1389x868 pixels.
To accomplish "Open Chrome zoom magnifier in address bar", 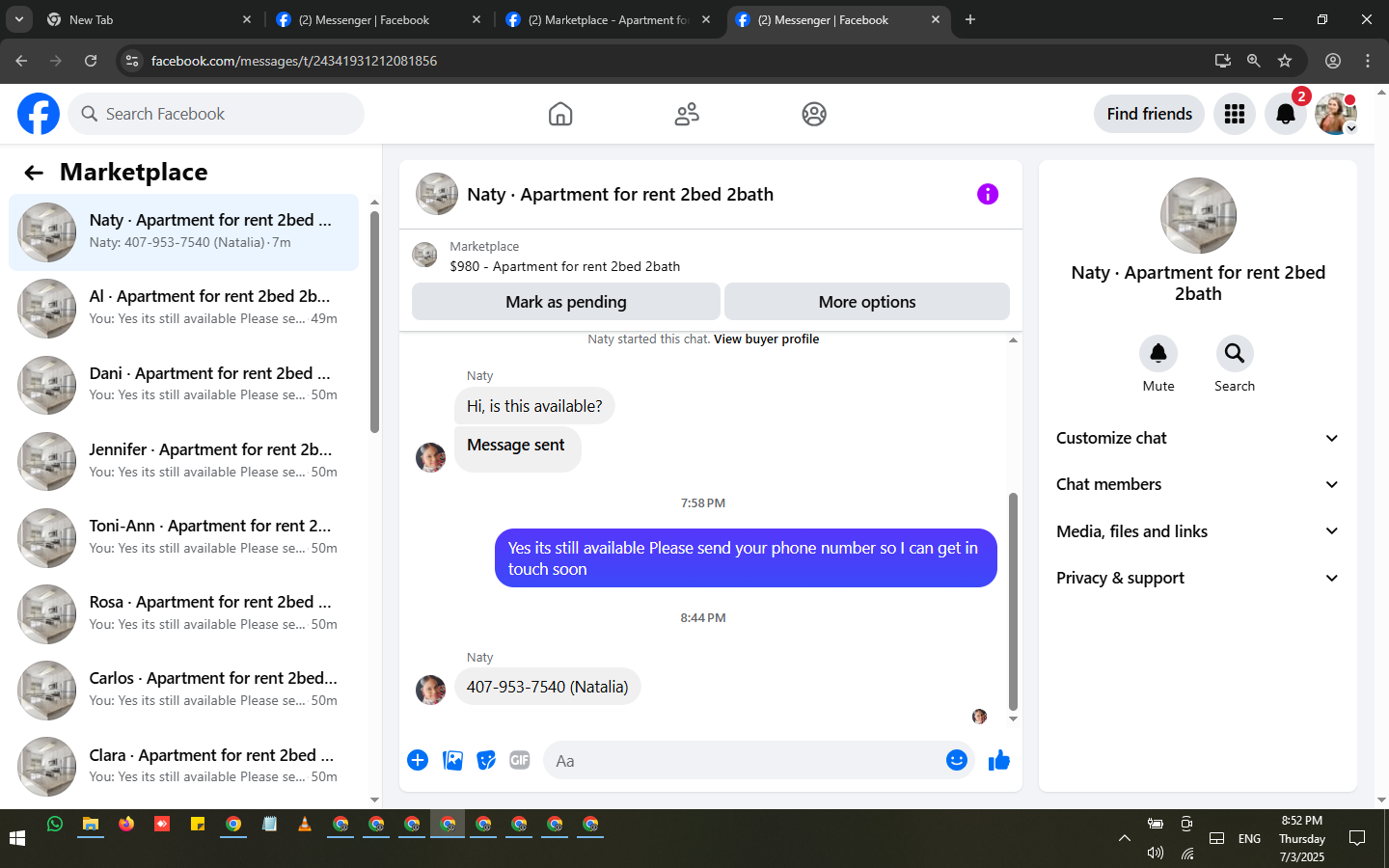I will coord(1253,61).
